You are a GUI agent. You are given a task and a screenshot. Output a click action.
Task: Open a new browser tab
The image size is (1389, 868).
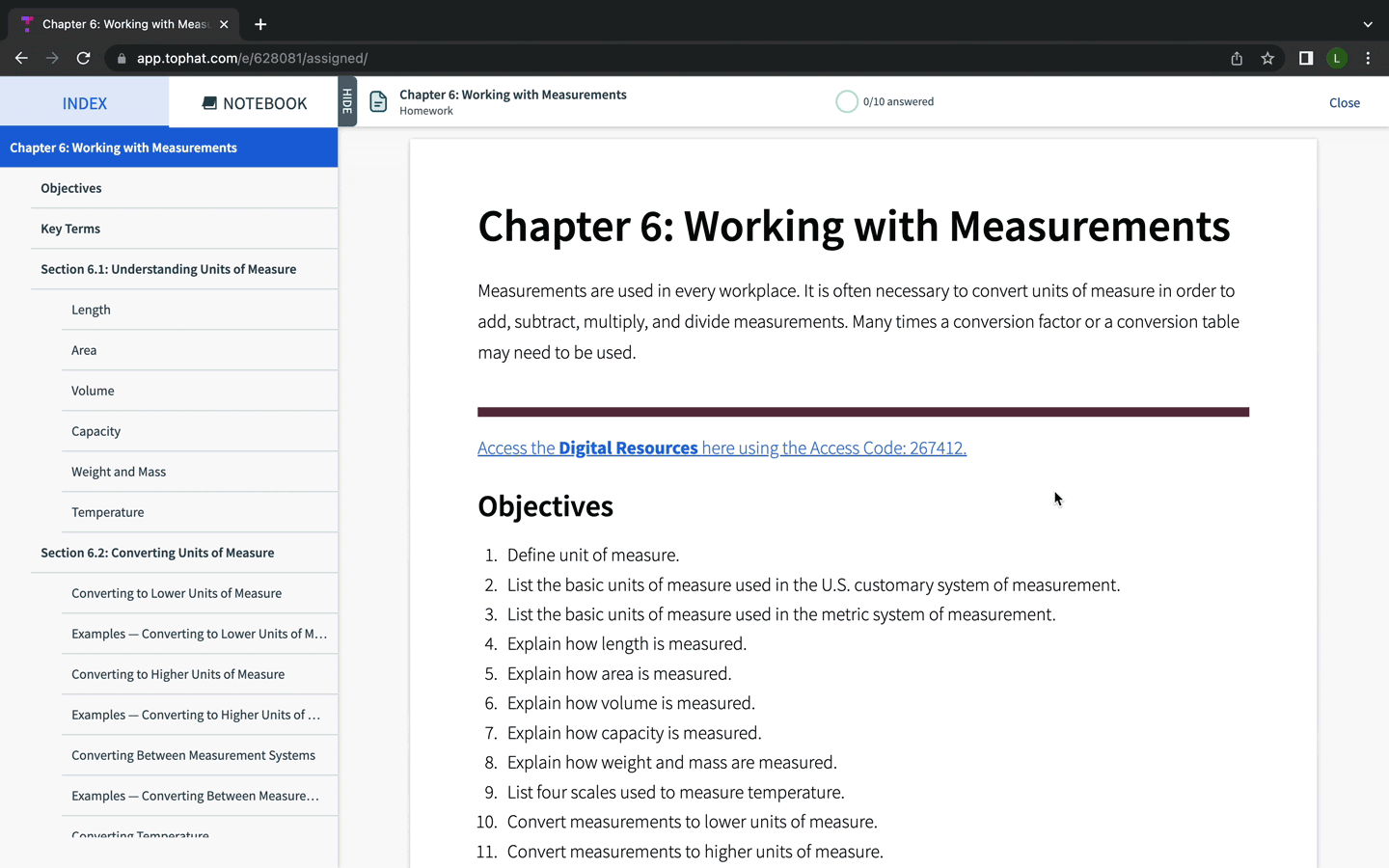(x=260, y=24)
